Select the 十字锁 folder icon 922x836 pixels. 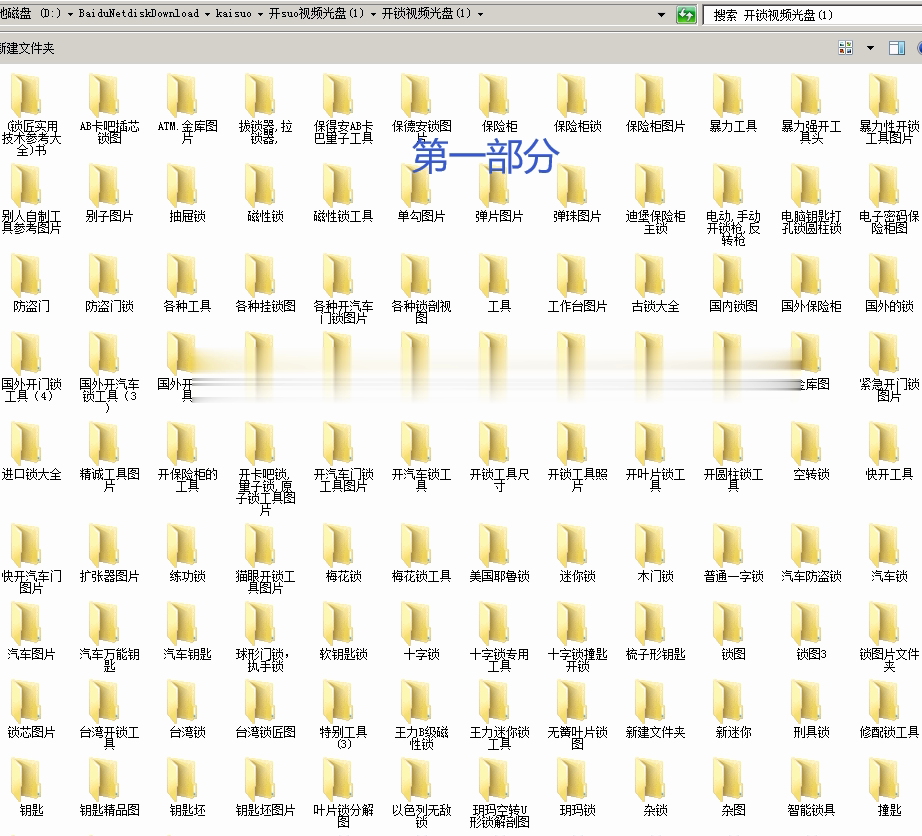(x=416, y=624)
